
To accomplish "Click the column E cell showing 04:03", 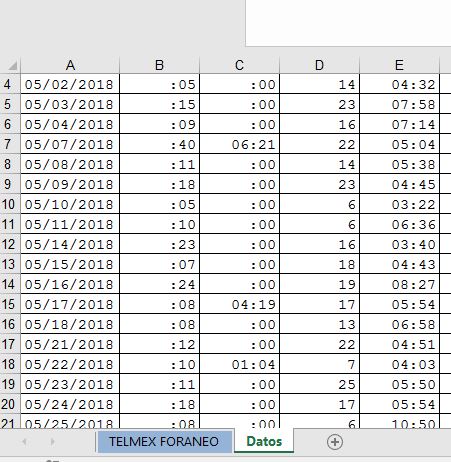I will click(399, 364).
